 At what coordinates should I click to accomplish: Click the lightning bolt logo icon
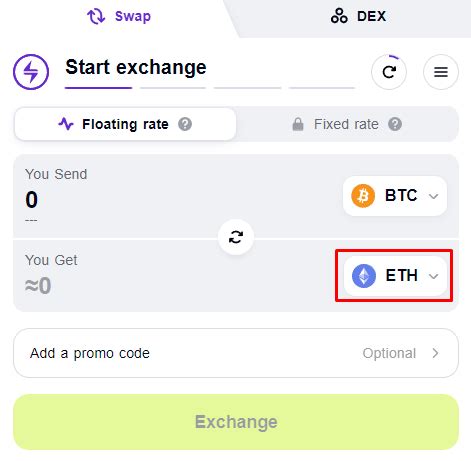pyautogui.click(x=31, y=72)
